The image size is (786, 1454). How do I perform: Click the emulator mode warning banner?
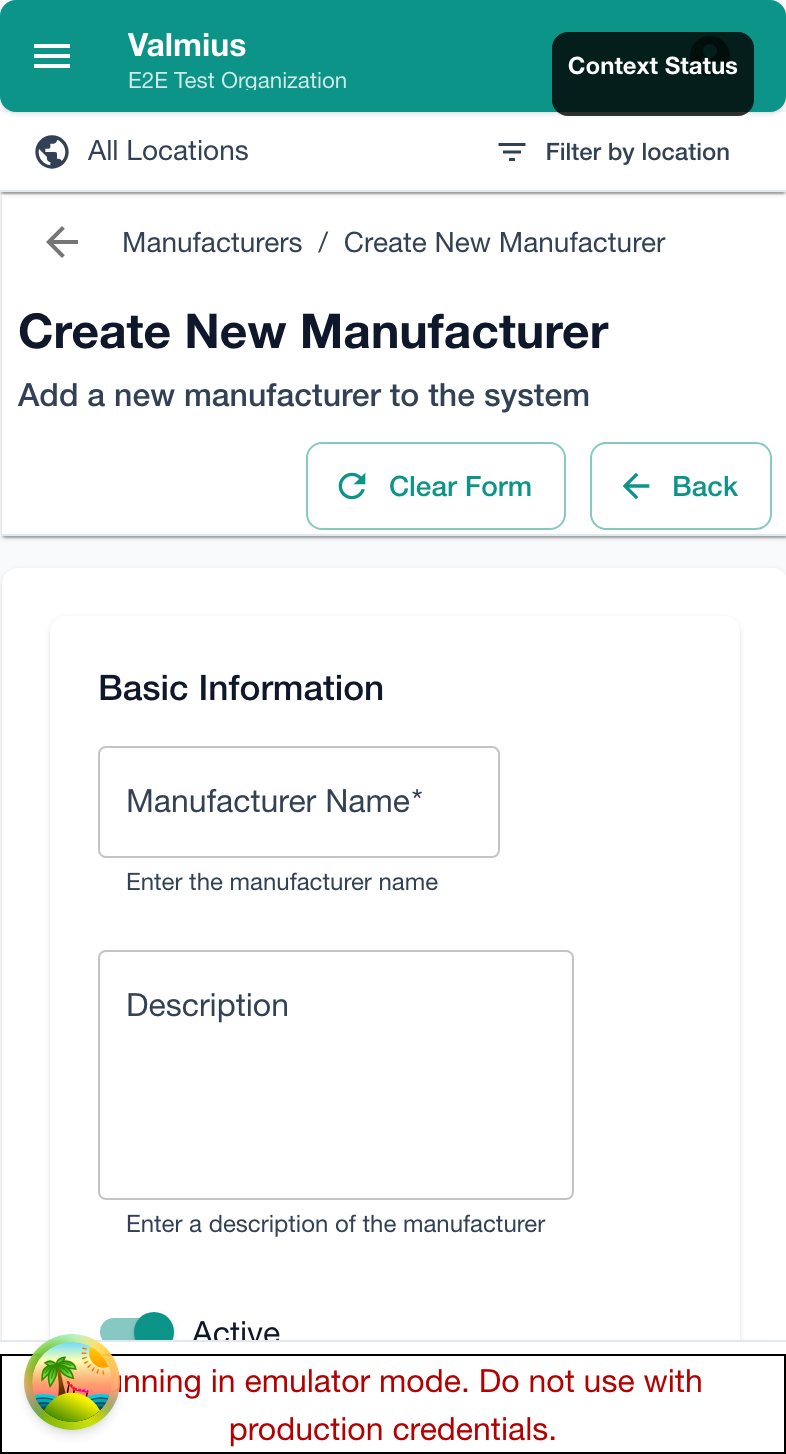[393, 1404]
